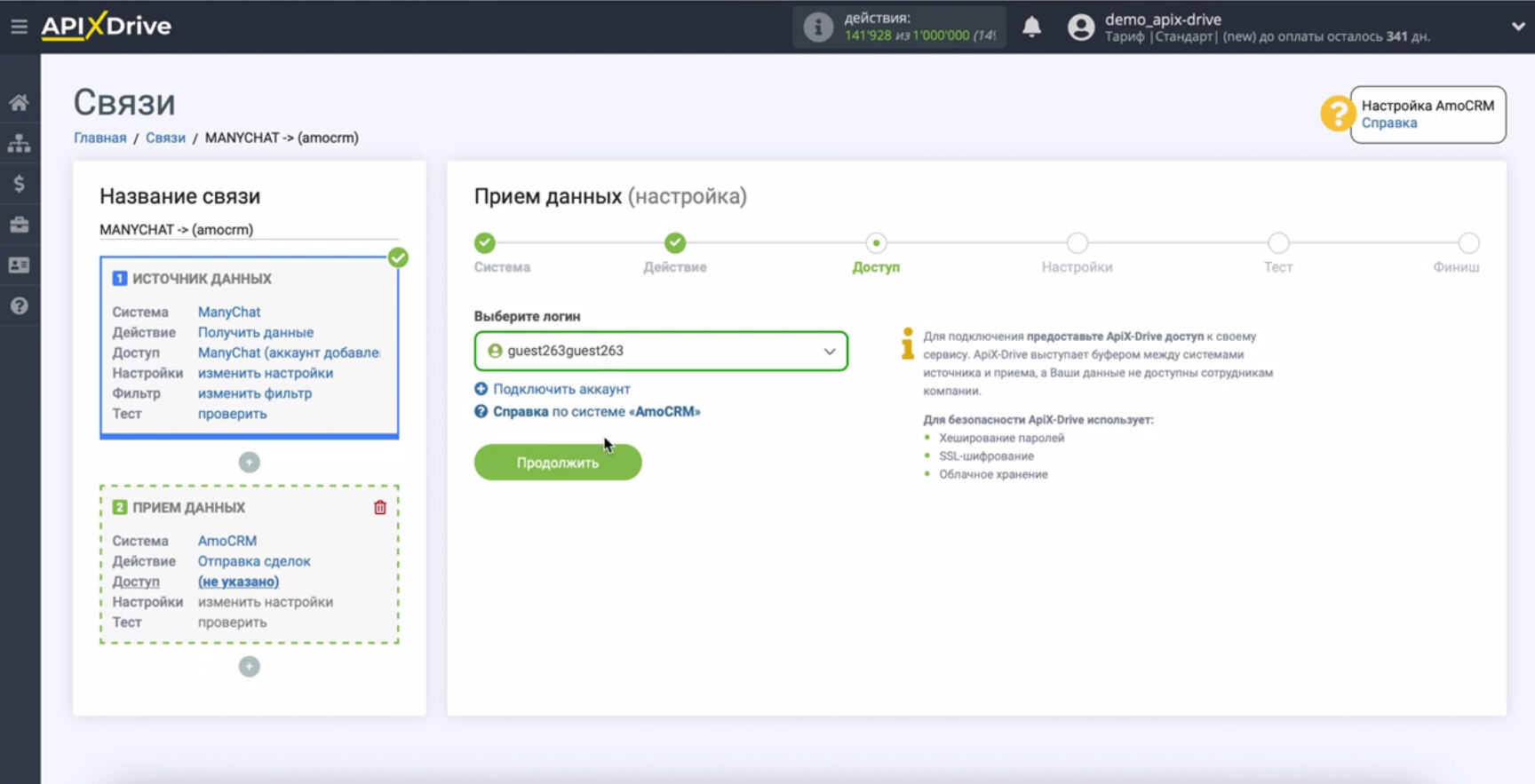Click the user avatar icon
Screen dimensions: 1535x784
(x=1081, y=27)
